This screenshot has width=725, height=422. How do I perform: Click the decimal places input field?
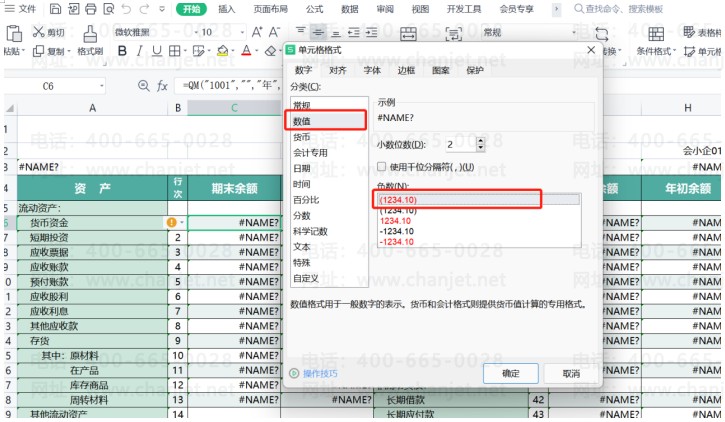(461, 145)
